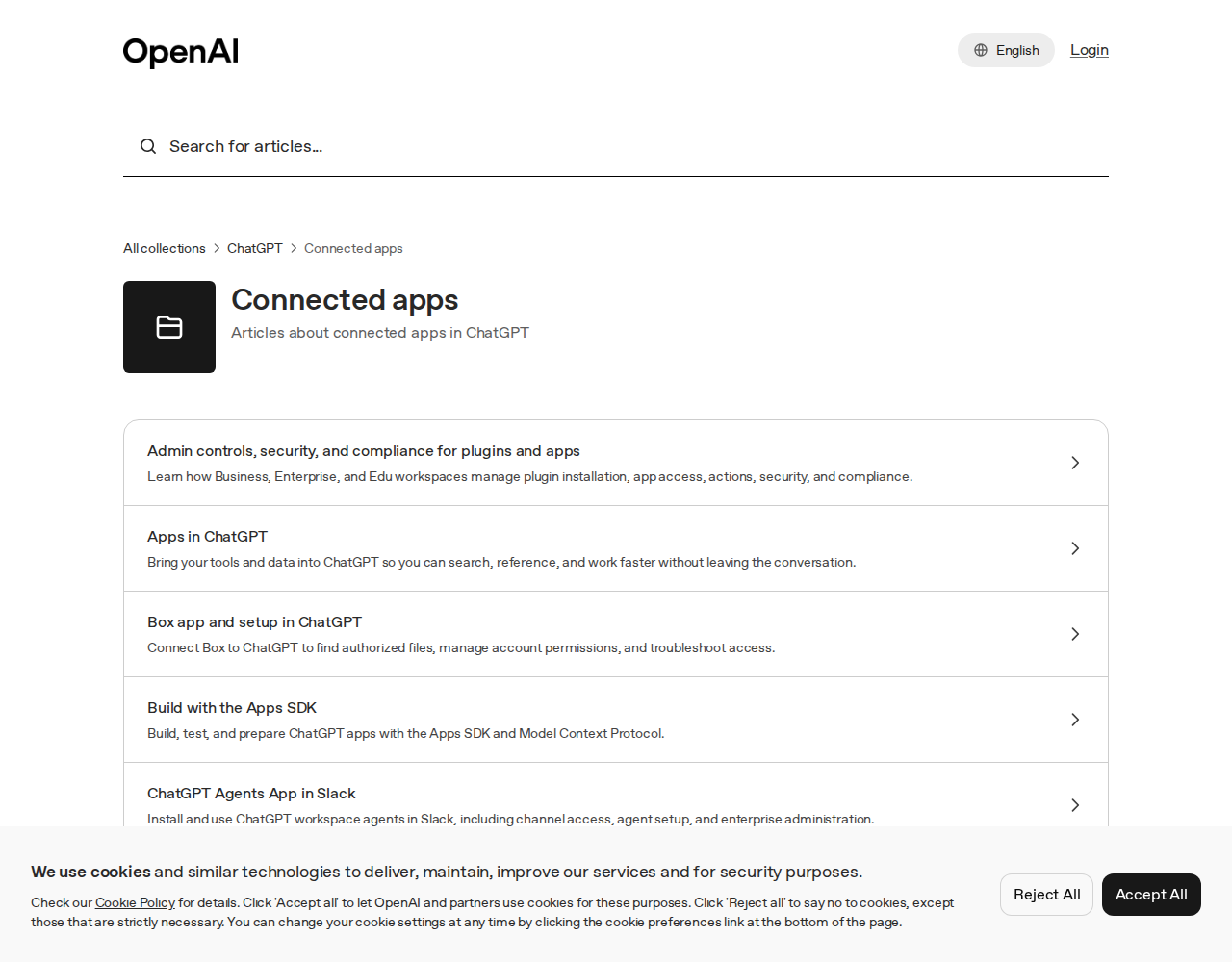This screenshot has width=1232, height=962.
Task: Open Admin controls, security, and compliance article
Action: (616, 463)
